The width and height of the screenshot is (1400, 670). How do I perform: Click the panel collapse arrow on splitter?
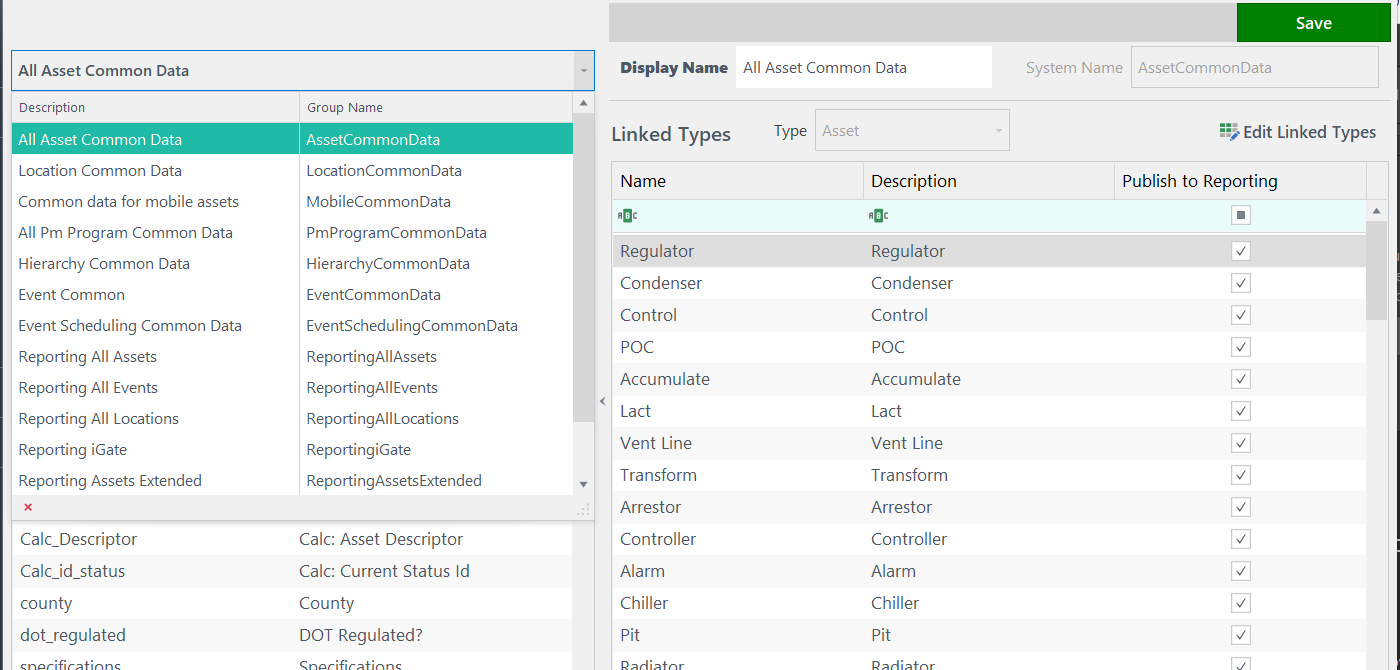[602, 401]
